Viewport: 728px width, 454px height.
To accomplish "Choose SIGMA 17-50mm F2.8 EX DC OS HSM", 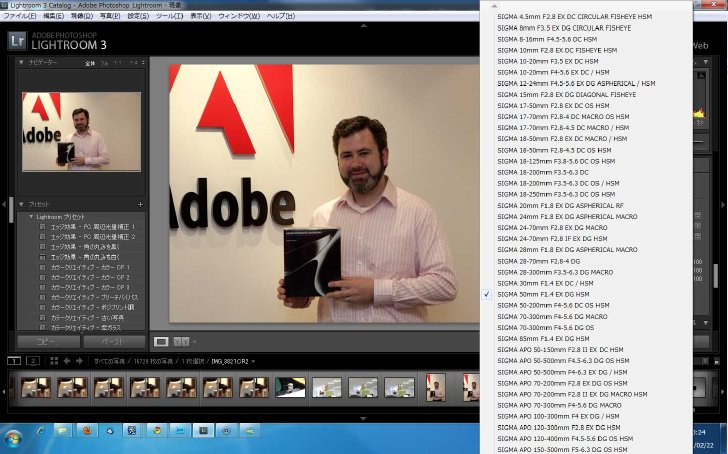I will (x=553, y=106).
